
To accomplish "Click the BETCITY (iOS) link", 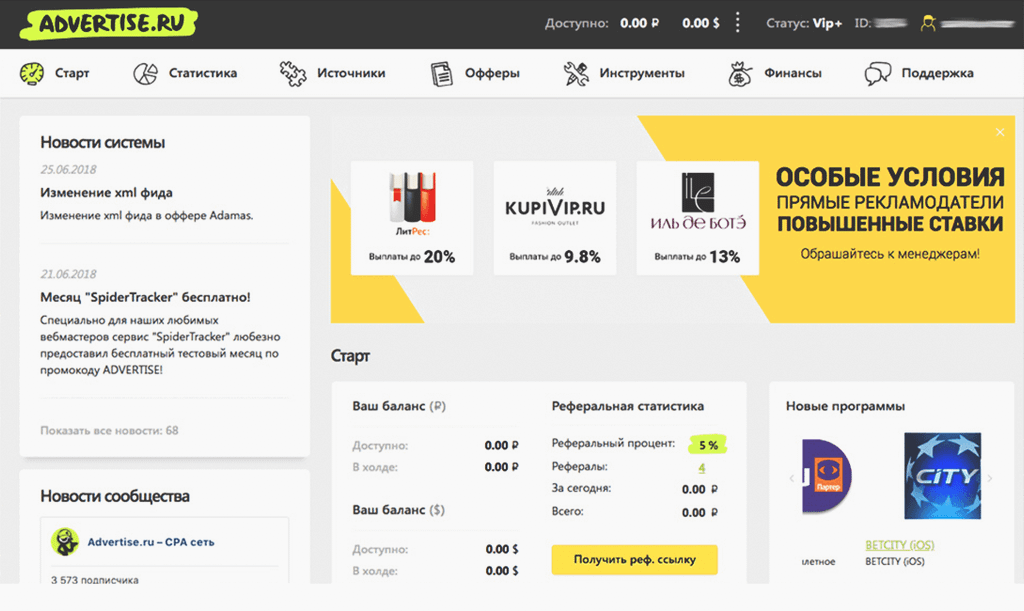I will coord(900,545).
